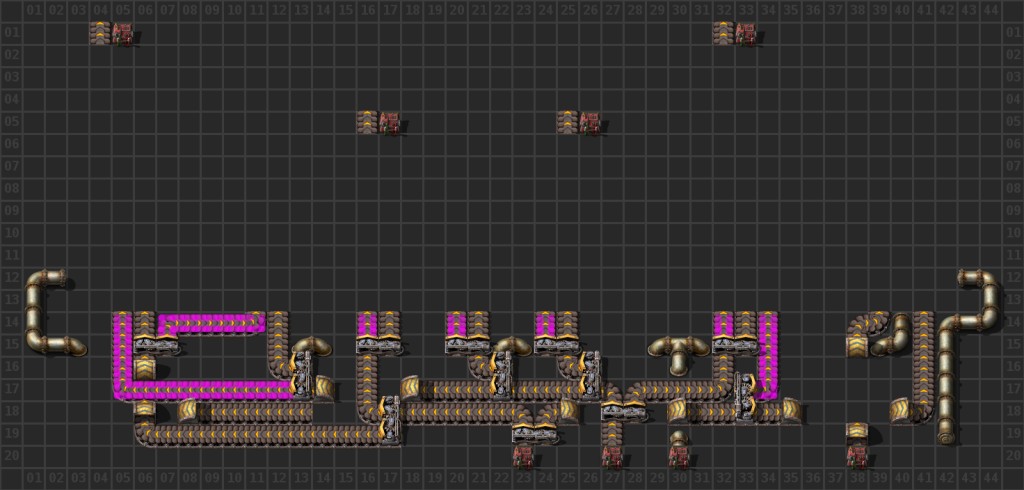Click the belt piece at column 16 row 05

coord(367,122)
